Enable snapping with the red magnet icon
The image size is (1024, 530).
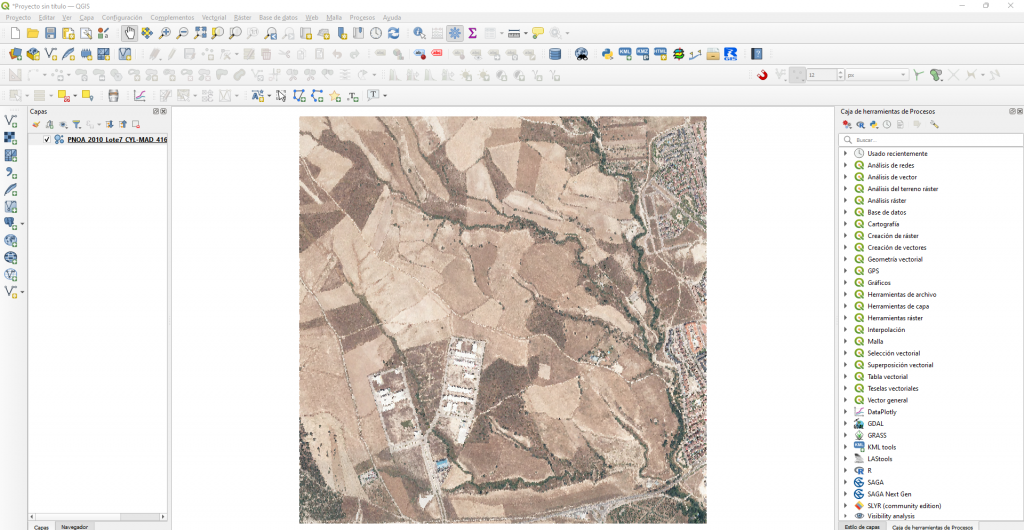point(762,75)
